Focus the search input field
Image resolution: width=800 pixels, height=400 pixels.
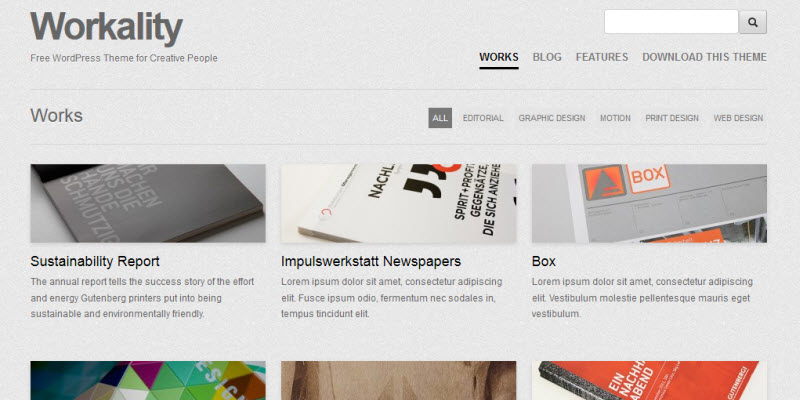click(x=671, y=22)
